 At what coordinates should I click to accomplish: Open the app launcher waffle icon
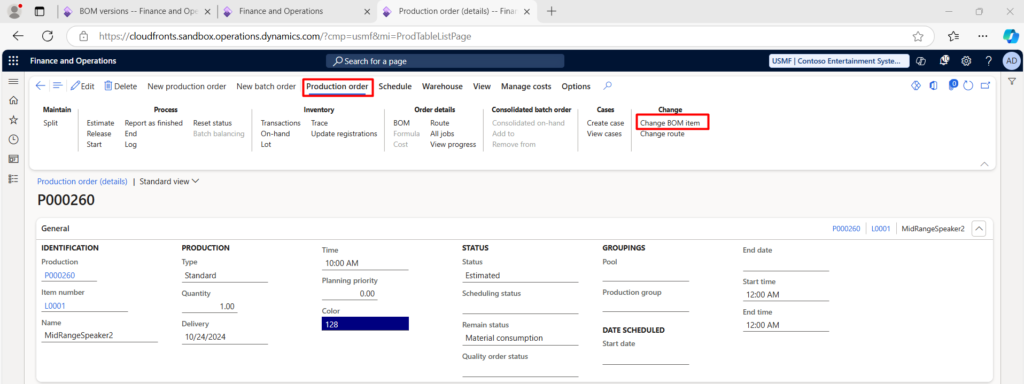[x=13, y=61]
